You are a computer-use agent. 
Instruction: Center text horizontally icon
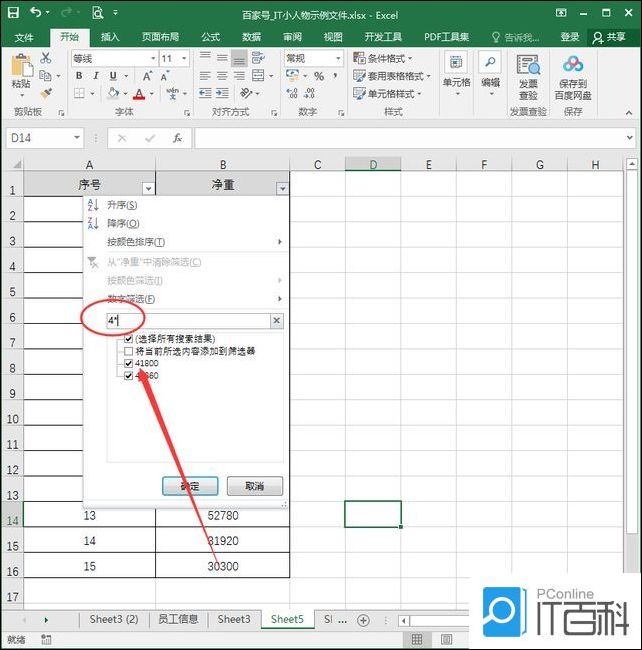tap(222, 76)
